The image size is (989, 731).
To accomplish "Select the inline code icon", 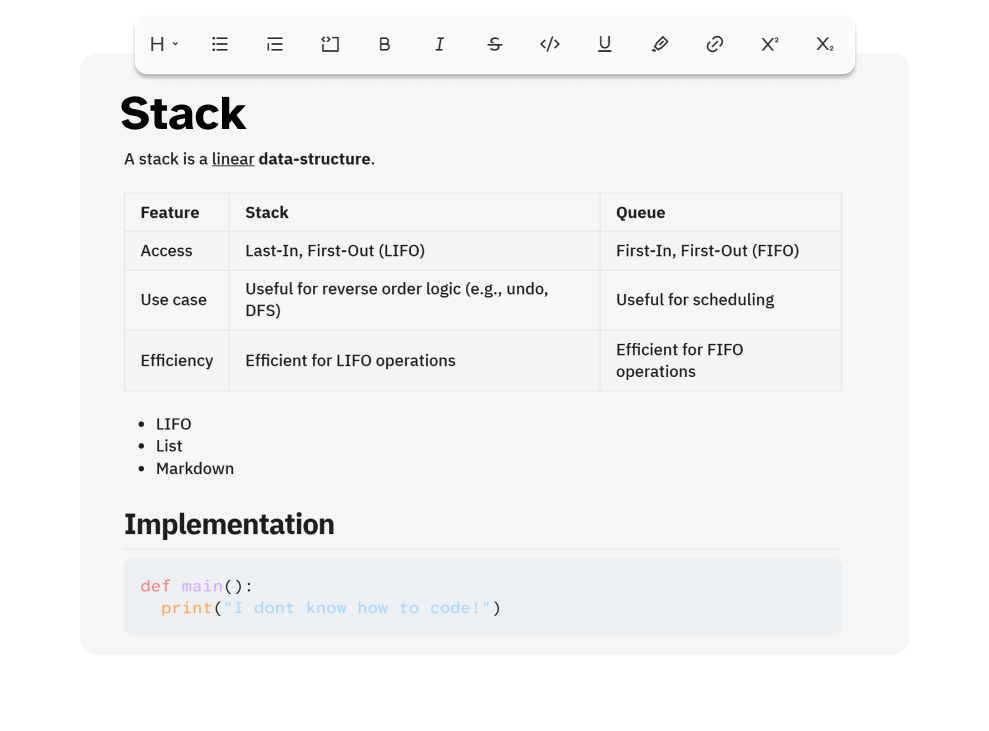I will pos(549,44).
